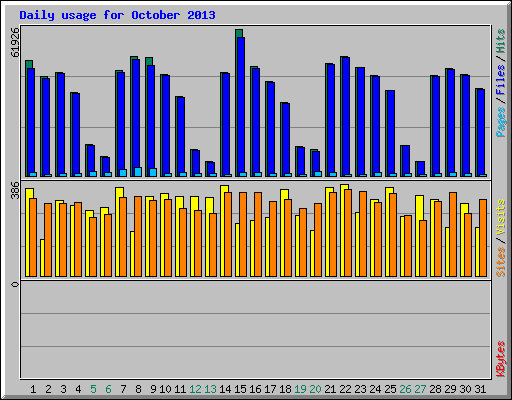Click the blue Files bar for day 29
512x400 pixels.
click(451, 122)
